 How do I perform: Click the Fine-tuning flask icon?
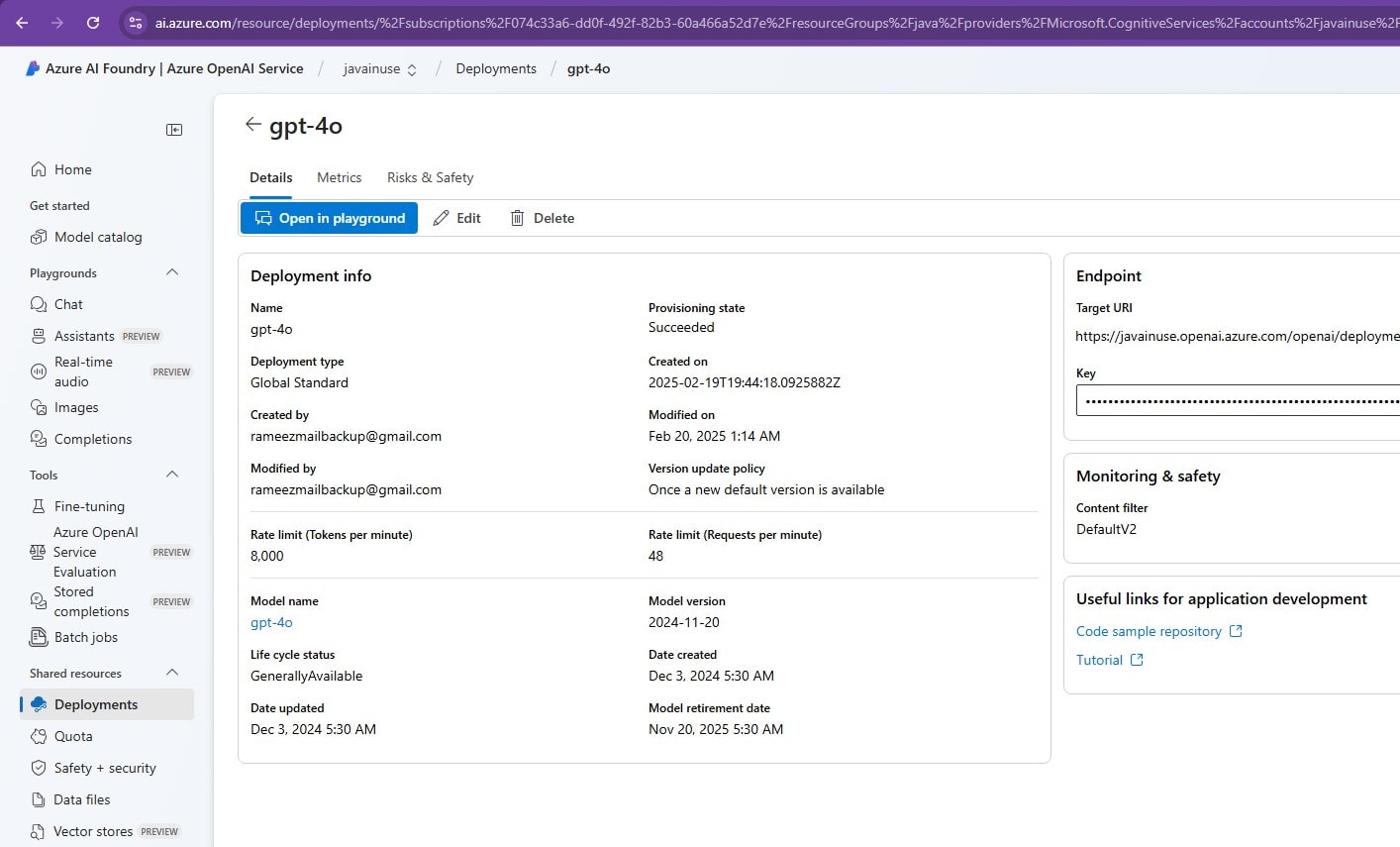coord(39,506)
